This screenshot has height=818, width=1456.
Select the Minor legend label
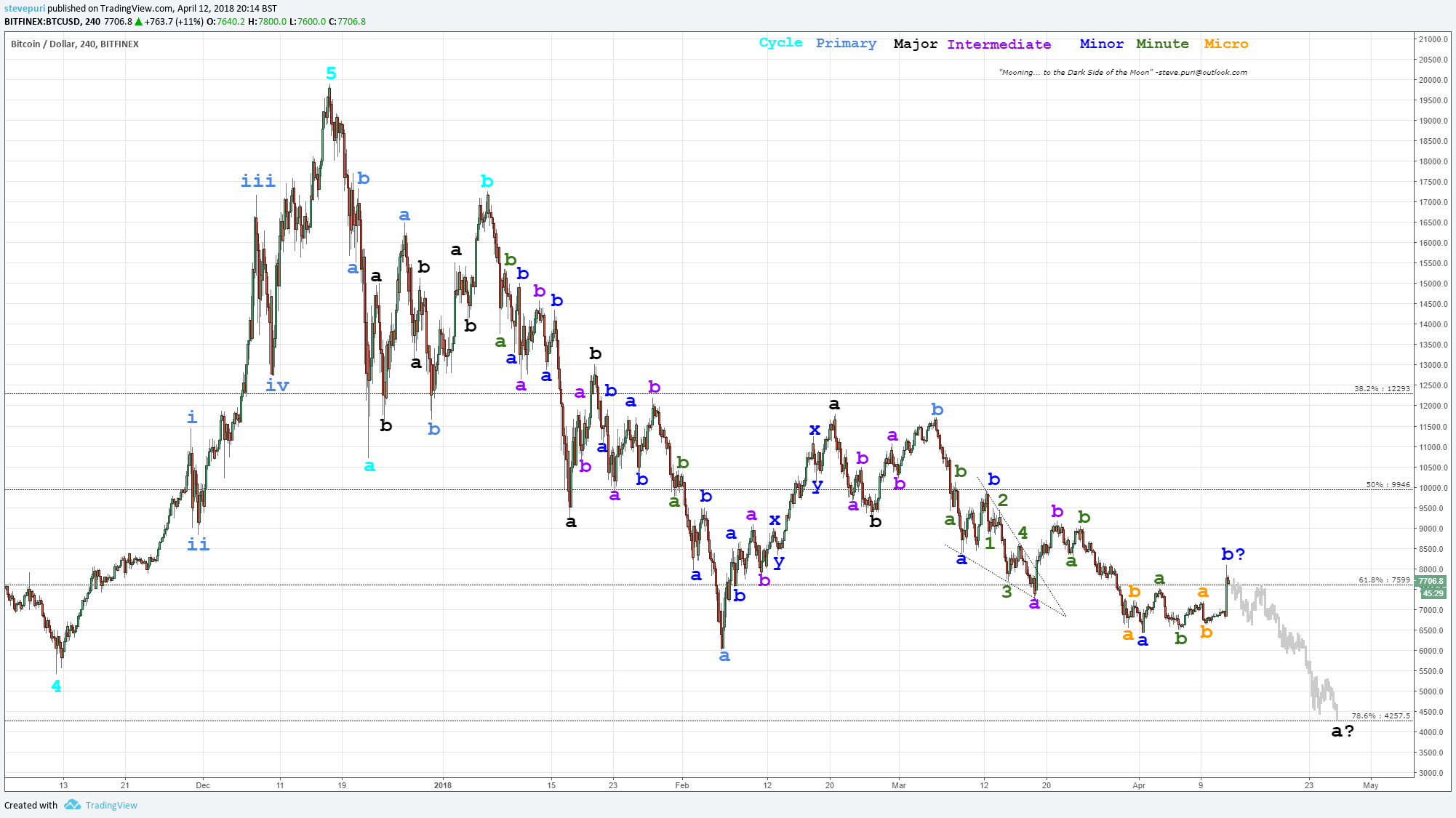(1101, 44)
